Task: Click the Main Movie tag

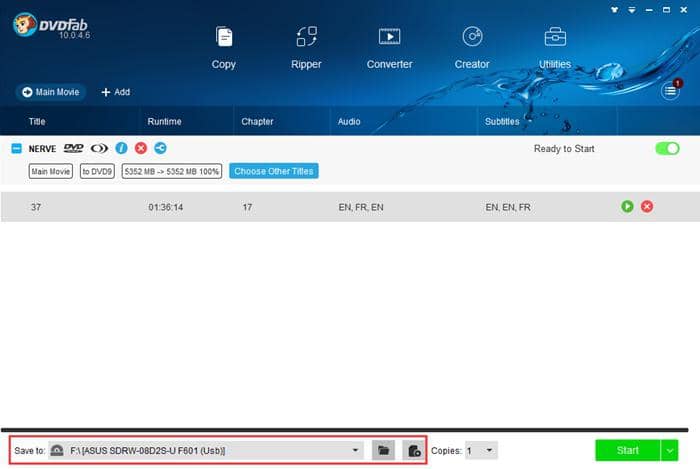Action: click(x=51, y=171)
